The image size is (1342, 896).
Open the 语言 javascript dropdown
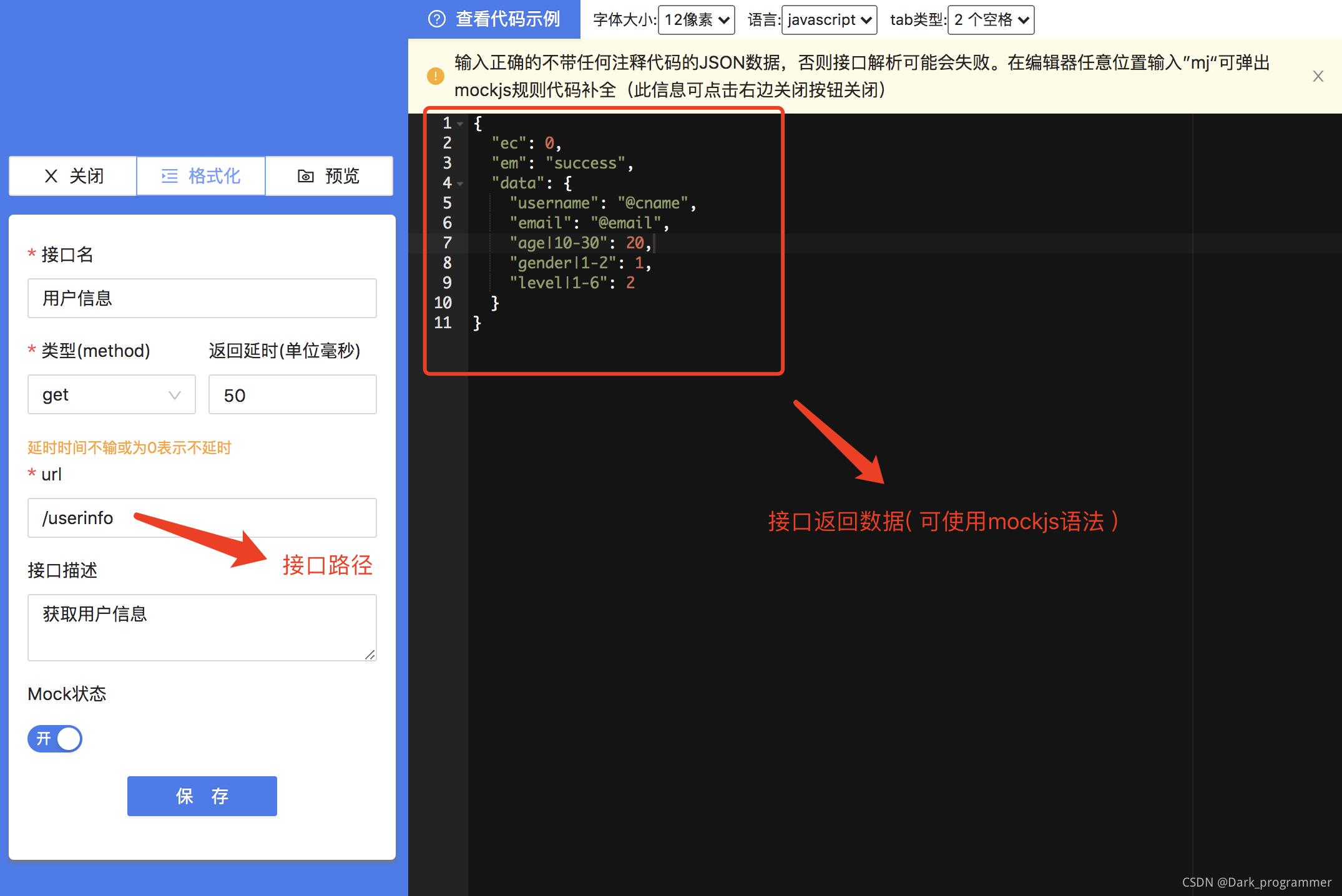point(829,20)
